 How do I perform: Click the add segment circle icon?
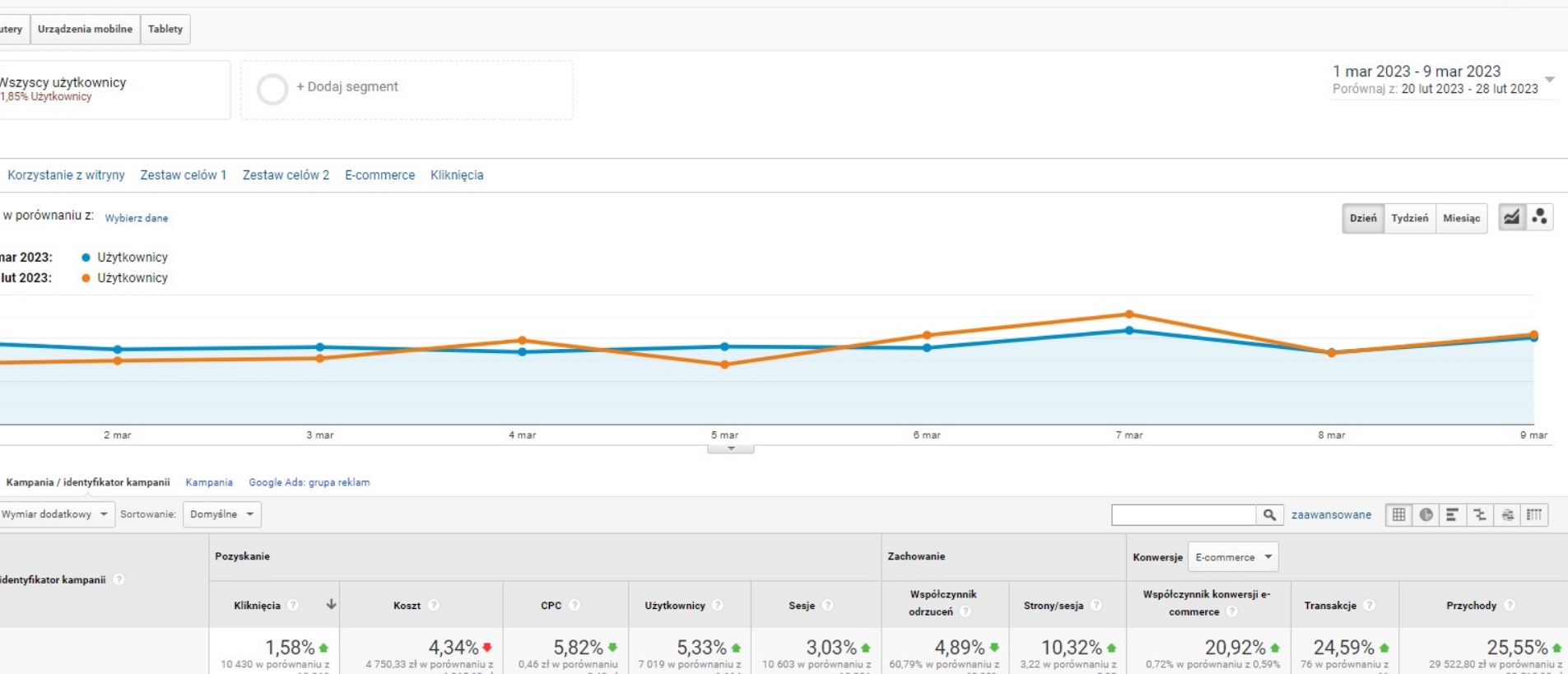pos(272,89)
